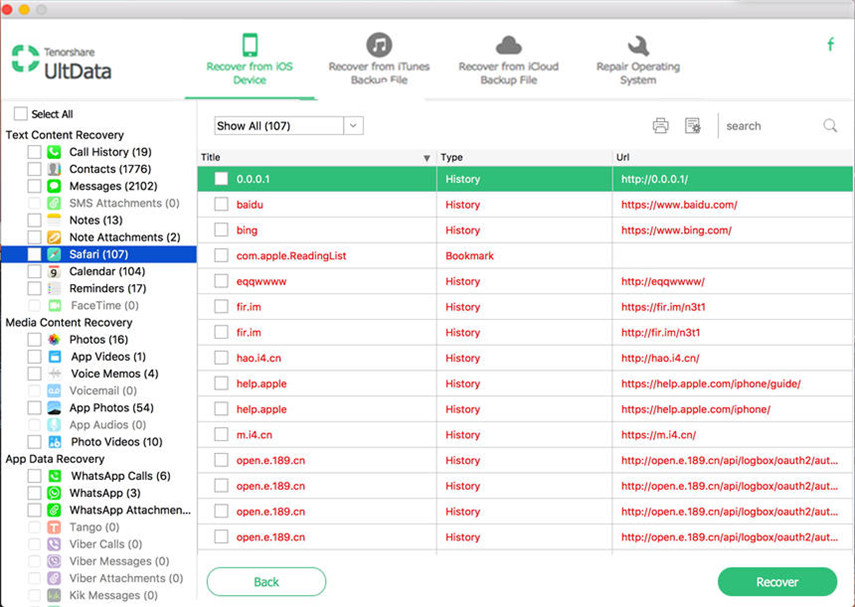Click the Messages bubble icon

pyautogui.click(x=54, y=186)
